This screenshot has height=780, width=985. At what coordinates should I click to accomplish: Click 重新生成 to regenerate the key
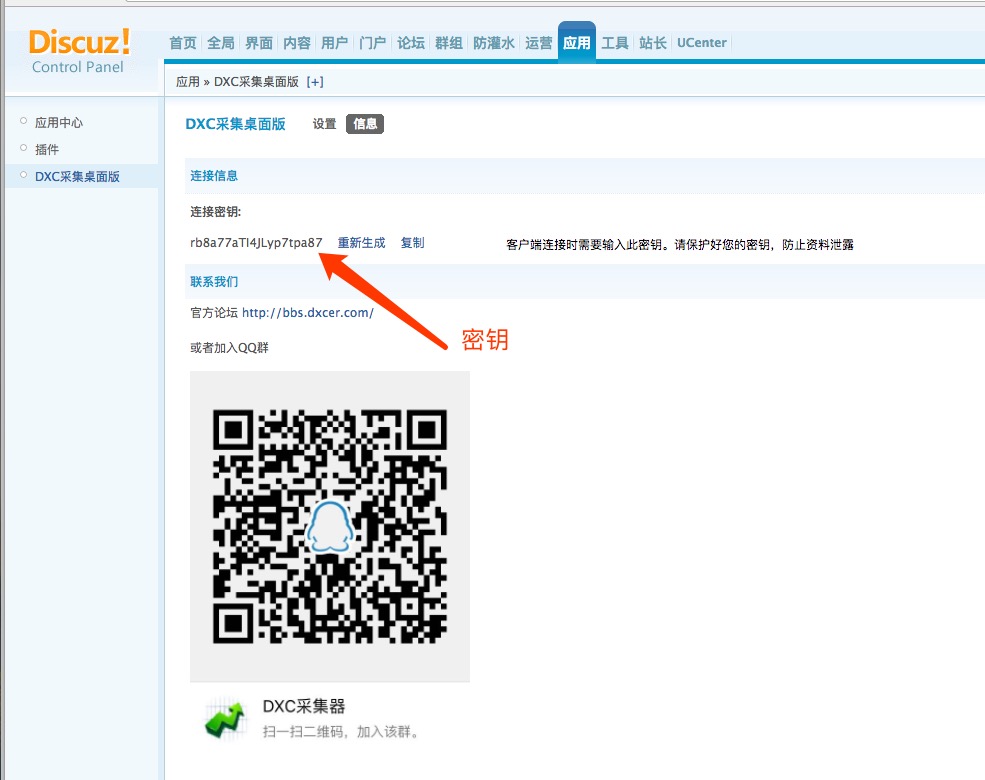pos(361,242)
